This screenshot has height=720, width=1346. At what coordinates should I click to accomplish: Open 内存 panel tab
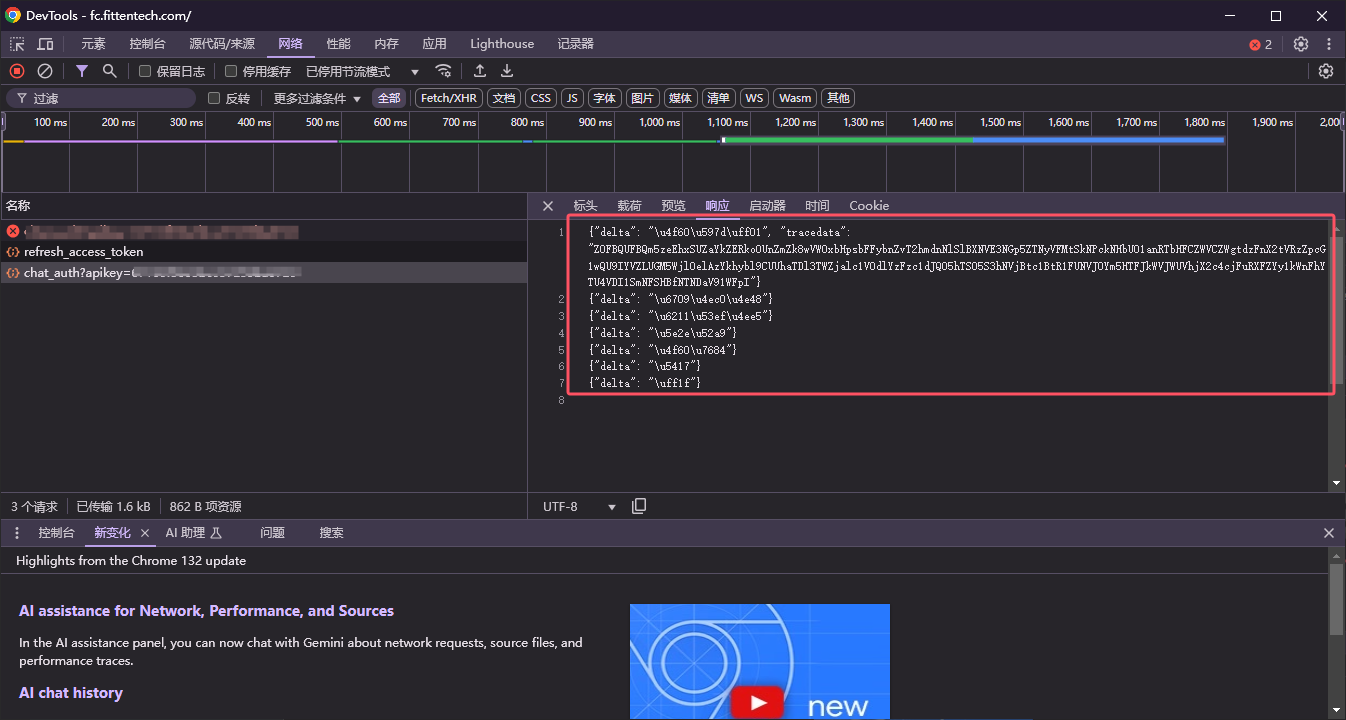pyautogui.click(x=387, y=44)
